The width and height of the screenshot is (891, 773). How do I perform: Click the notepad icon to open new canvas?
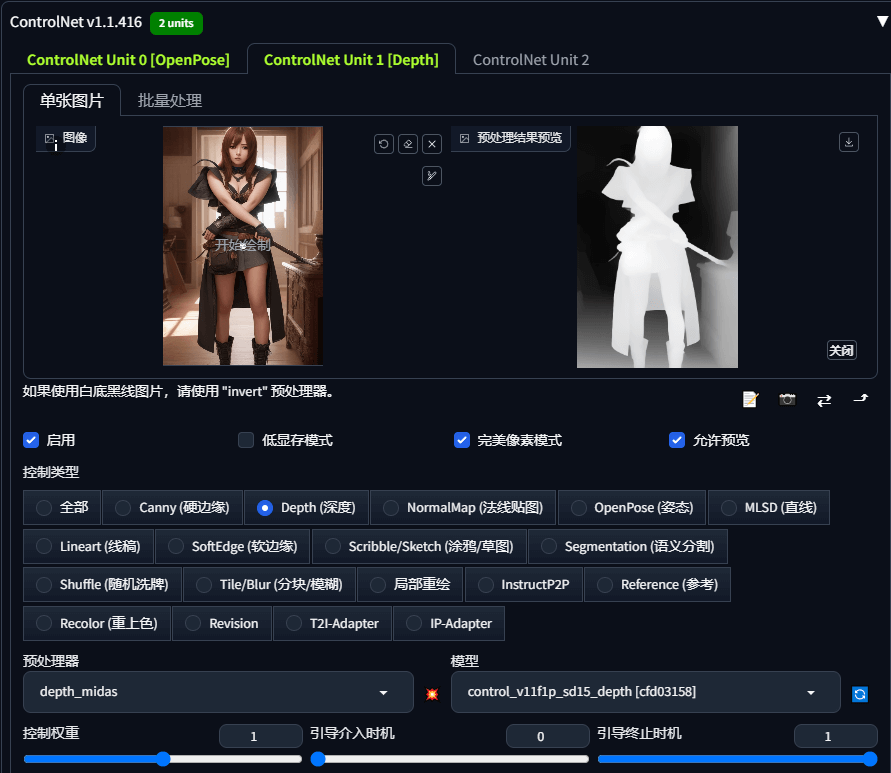click(751, 400)
